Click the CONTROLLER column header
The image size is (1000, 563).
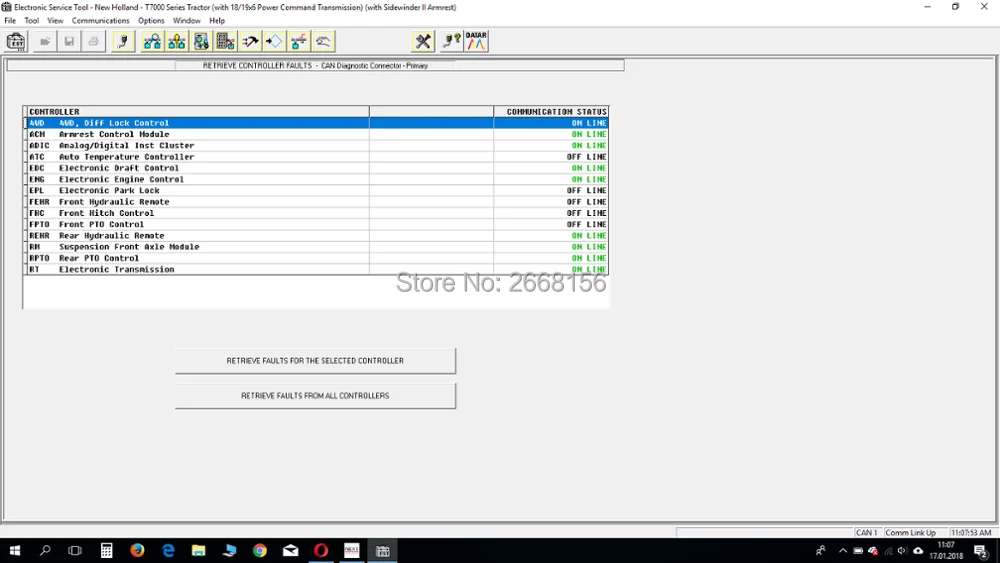(196, 112)
